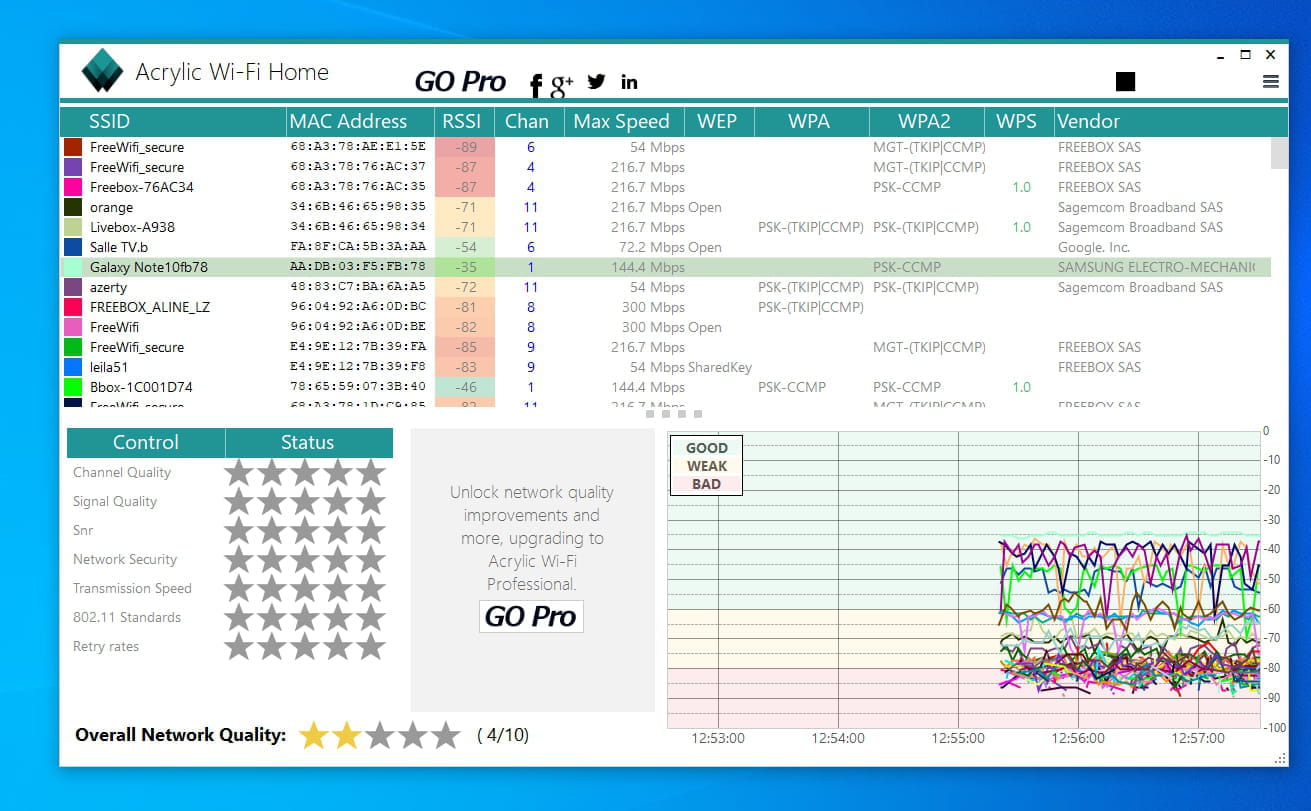Click the Transmission Speed label

(x=132, y=588)
